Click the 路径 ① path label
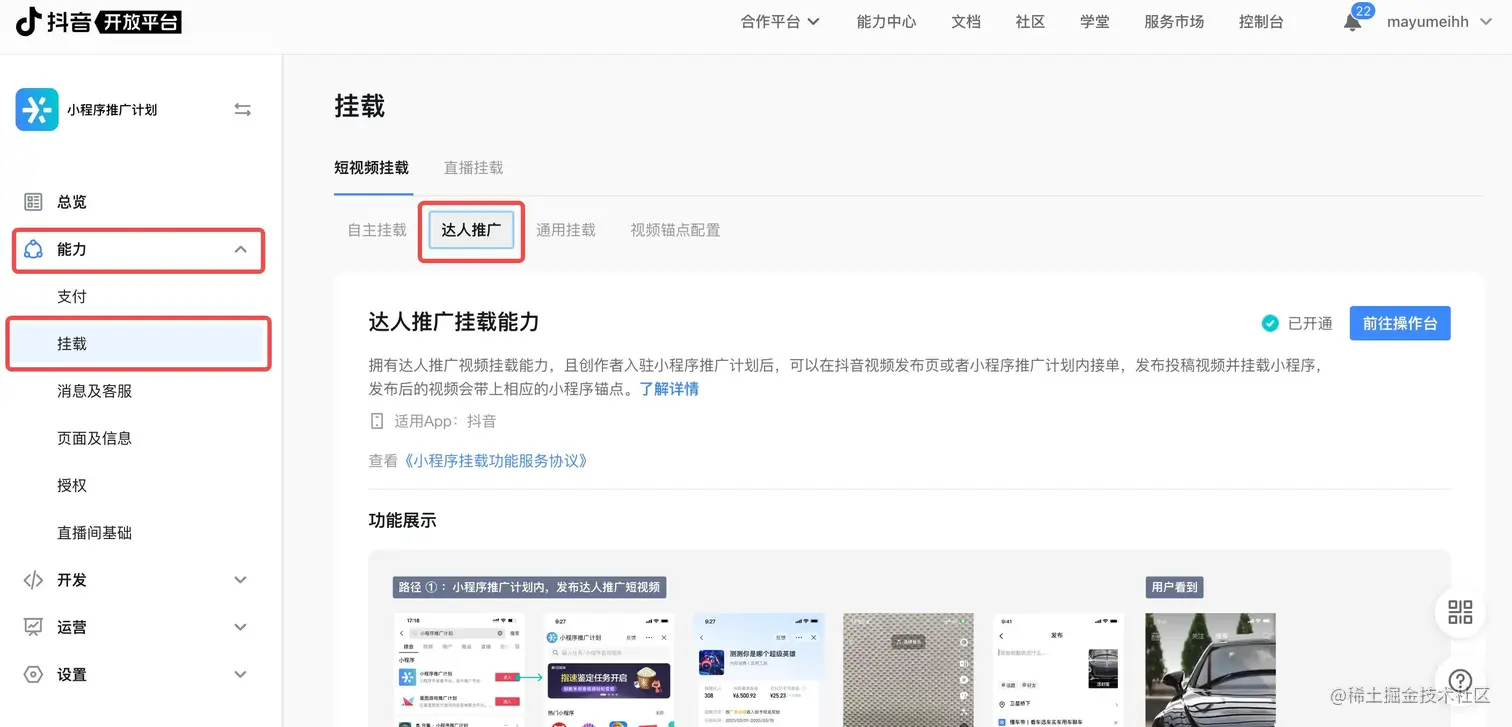Screen dimensions: 1512x727 point(530,587)
